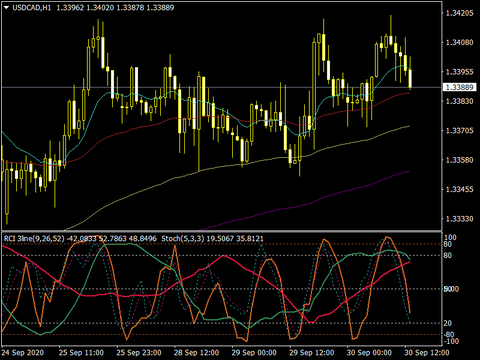The image size is (480, 360).
Task: Click the 1.34080 price scale label
Action: pos(460,42)
